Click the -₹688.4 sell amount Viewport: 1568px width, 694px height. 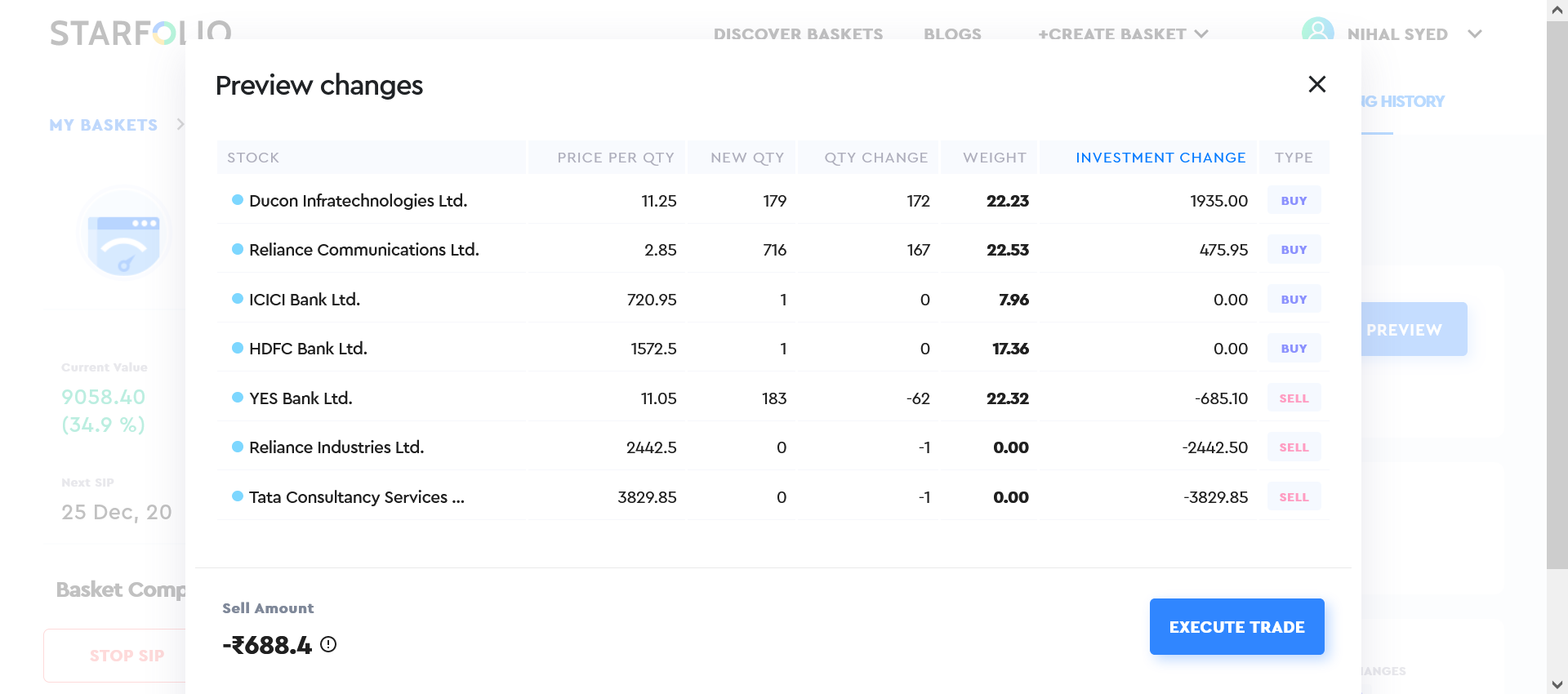point(267,645)
